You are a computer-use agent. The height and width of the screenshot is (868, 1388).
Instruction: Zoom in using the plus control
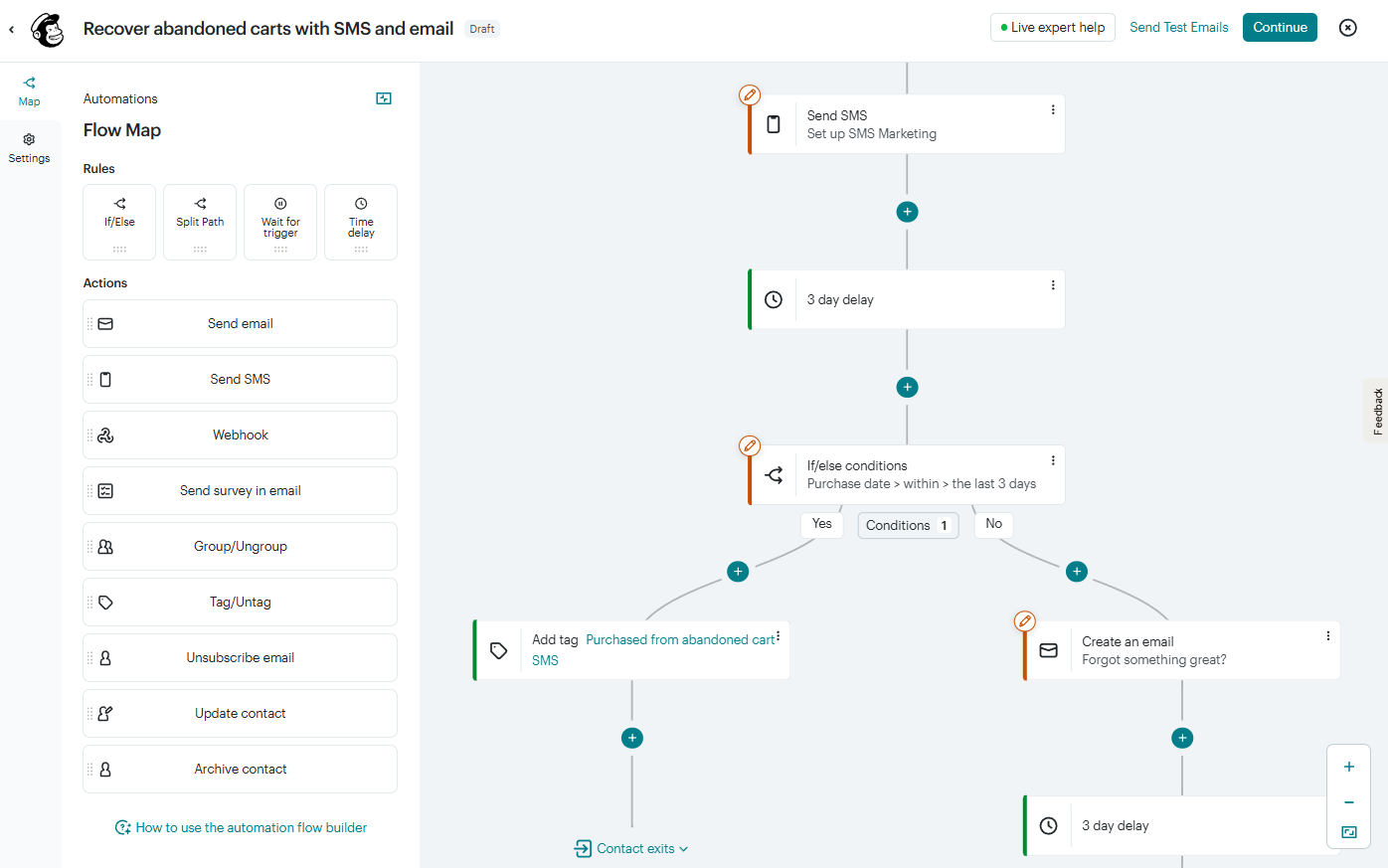click(1348, 766)
